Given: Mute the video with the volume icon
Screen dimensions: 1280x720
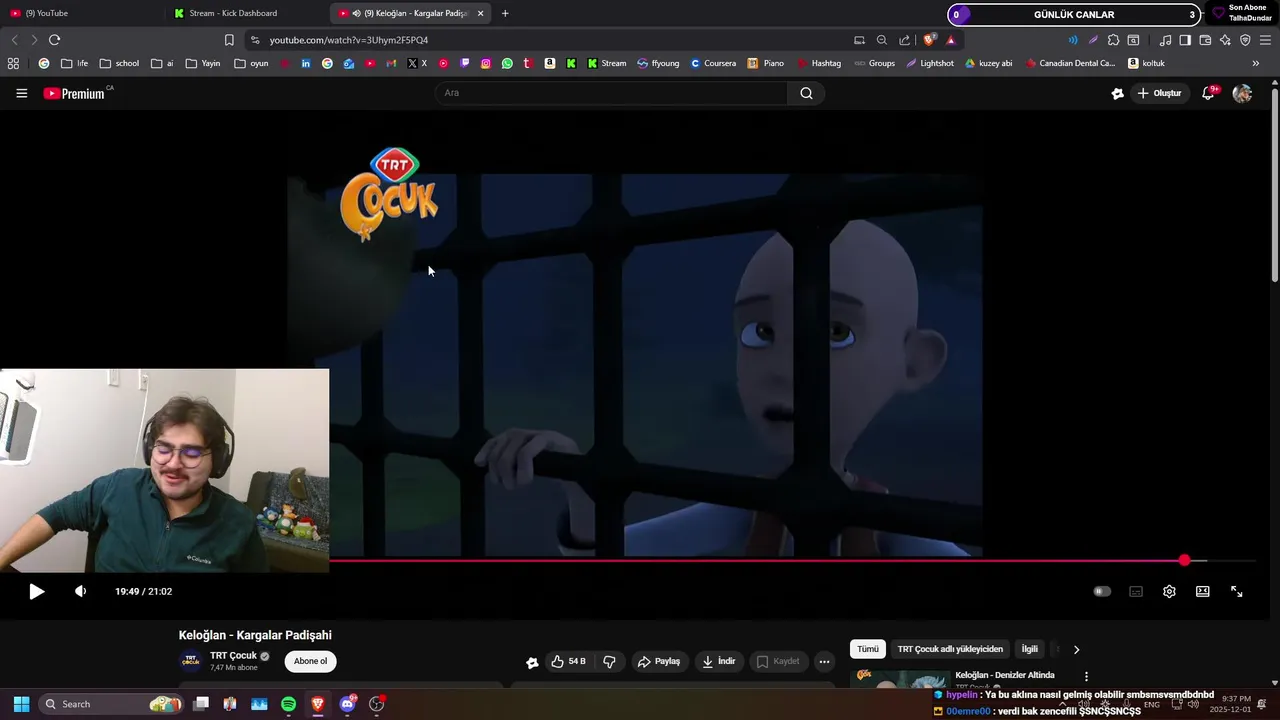Looking at the screenshot, I should (x=81, y=591).
